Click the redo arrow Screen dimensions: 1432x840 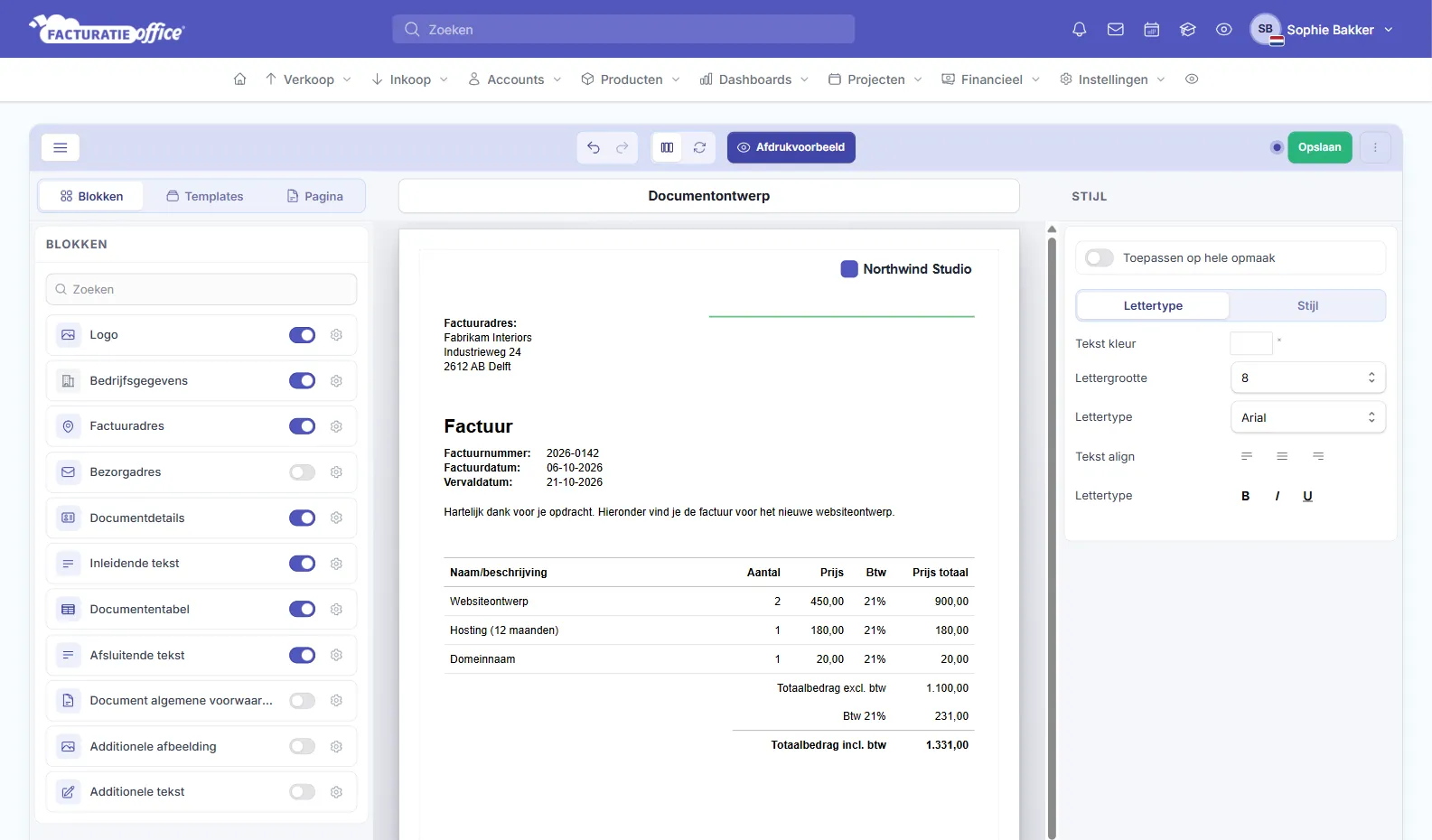tap(622, 147)
